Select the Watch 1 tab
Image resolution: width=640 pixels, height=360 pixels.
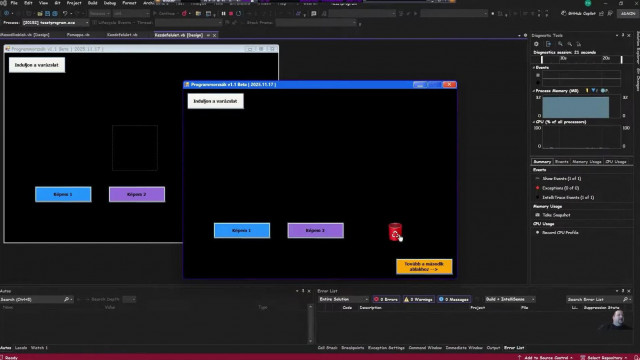tap(39, 348)
